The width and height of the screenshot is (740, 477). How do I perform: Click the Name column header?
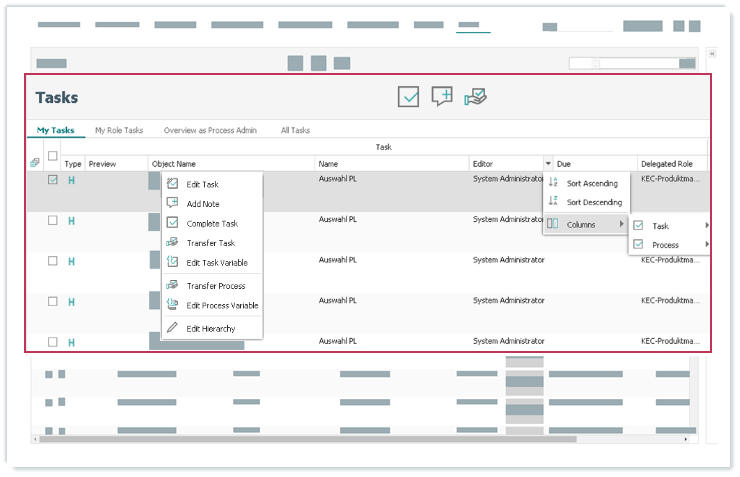click(x=392, y=164)
